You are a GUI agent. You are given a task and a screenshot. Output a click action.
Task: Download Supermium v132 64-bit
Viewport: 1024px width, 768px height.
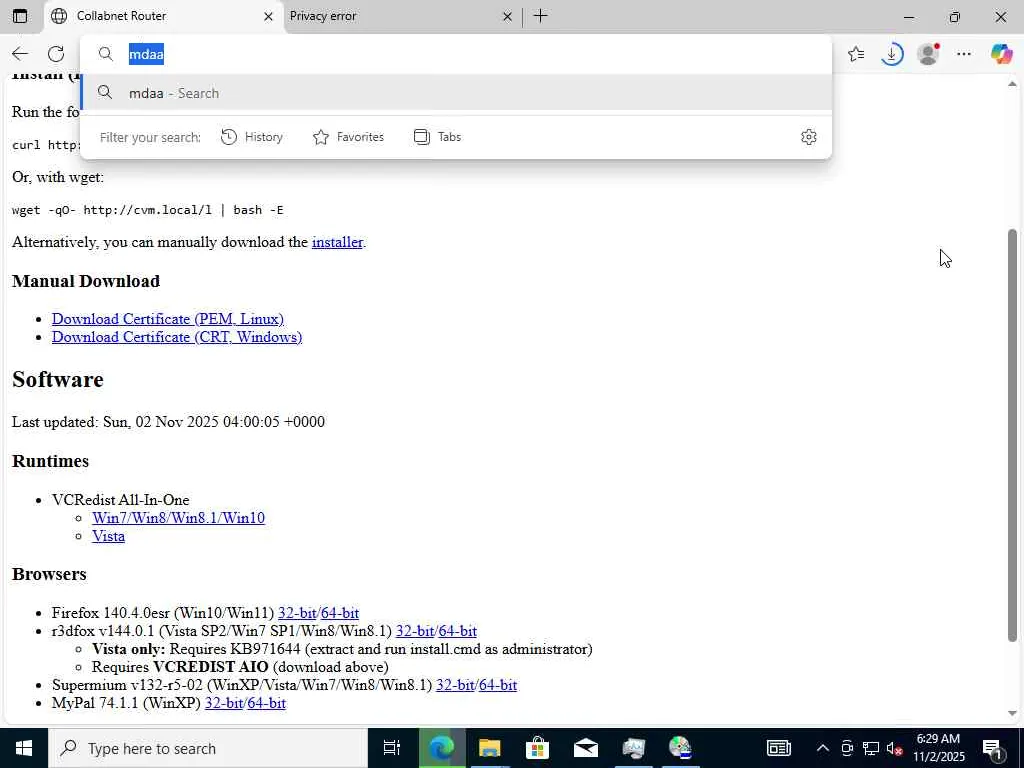pyautogui.click(x=498, y=685)
